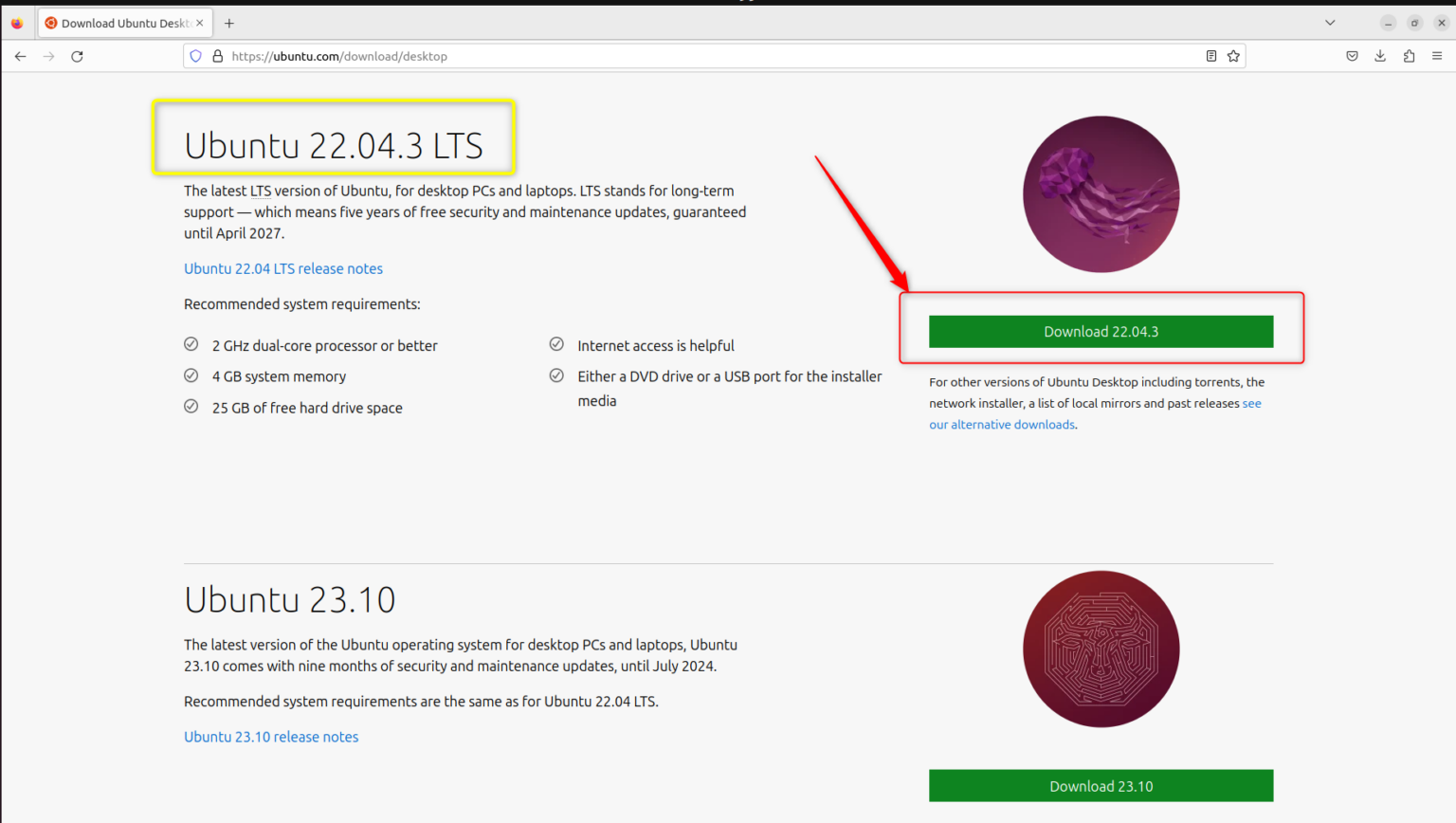Click the Download 23.10 button
This screenshot has height=823, width=1456.
pos(1101,785)
